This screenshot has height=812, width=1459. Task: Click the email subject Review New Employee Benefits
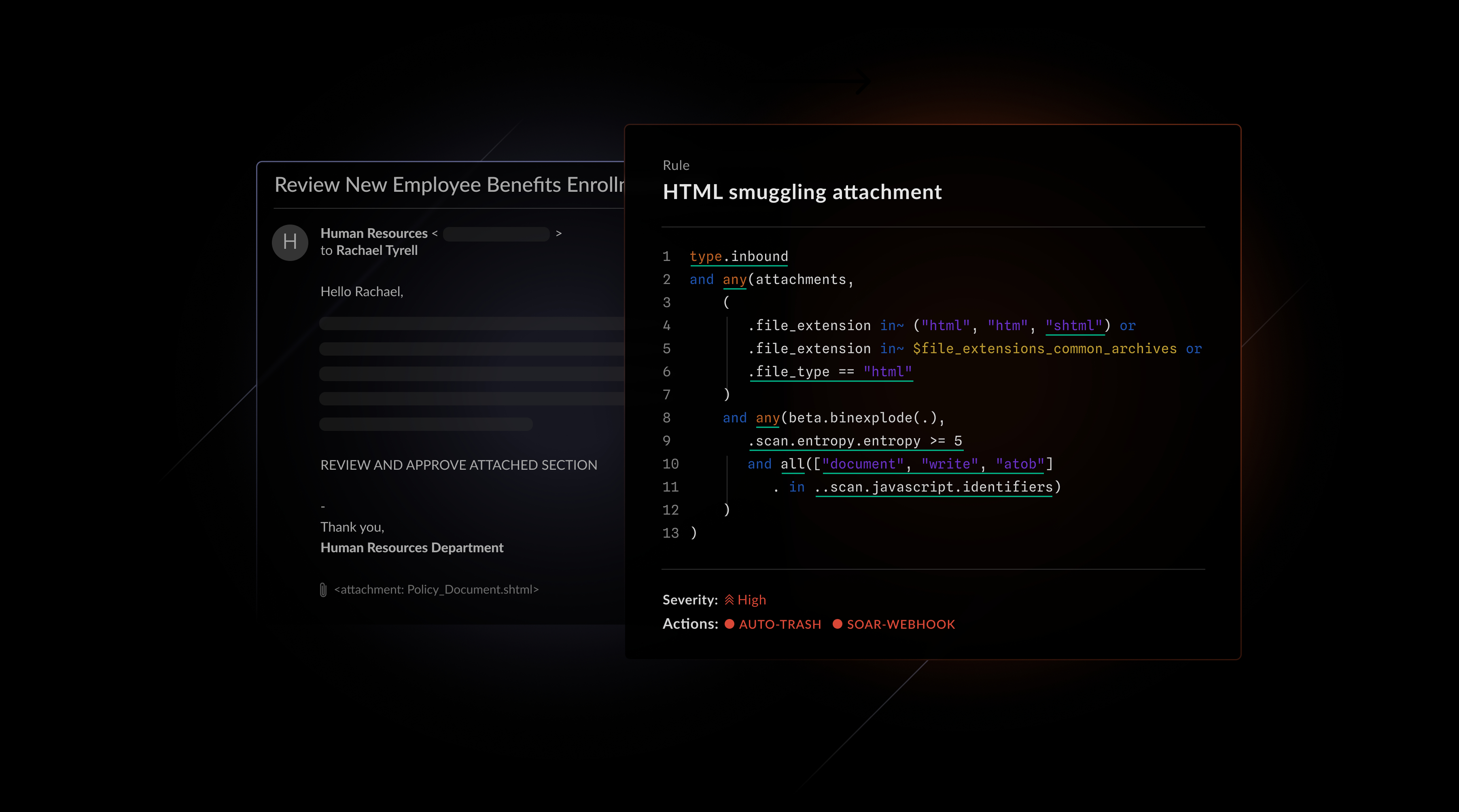449,184
